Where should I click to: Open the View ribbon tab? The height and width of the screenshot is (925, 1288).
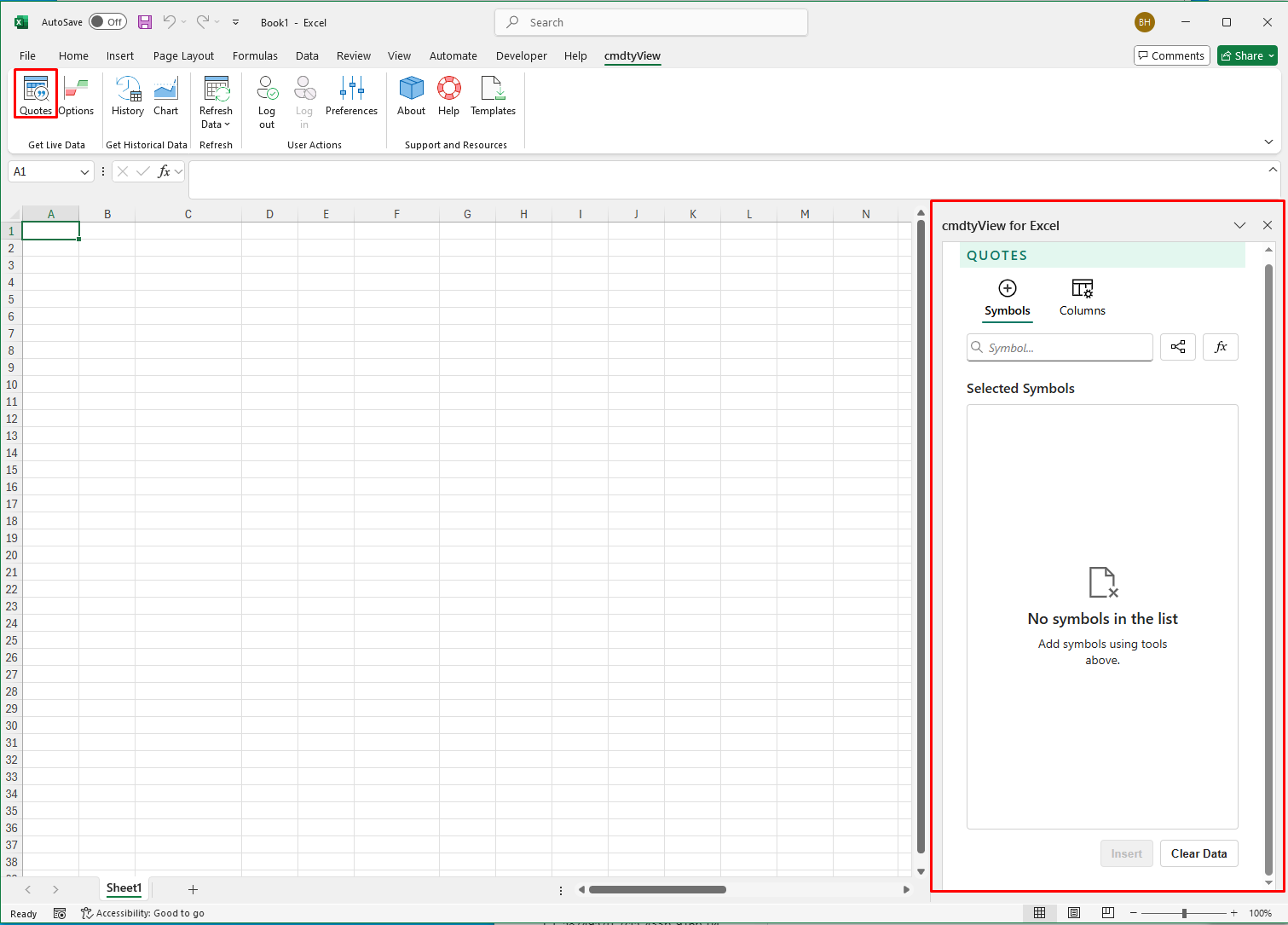[x=399, y=55]
